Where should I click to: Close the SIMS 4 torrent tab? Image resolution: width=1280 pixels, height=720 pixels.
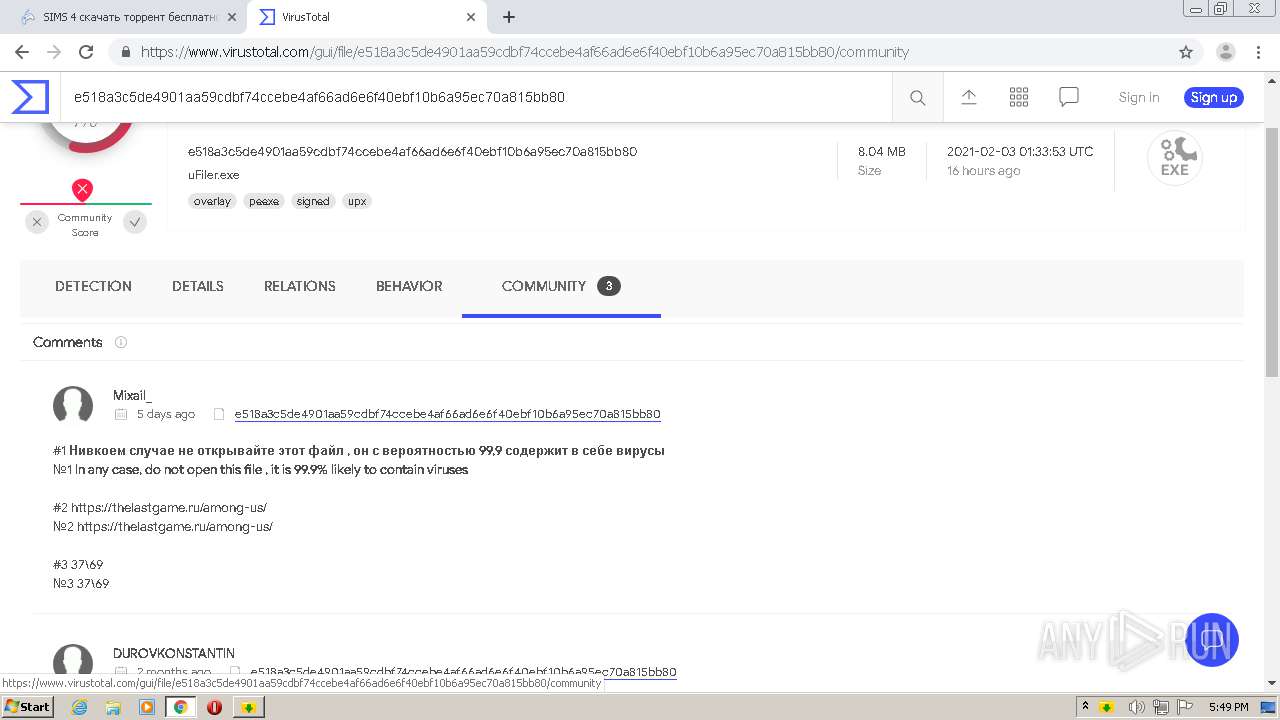(232, 17)
